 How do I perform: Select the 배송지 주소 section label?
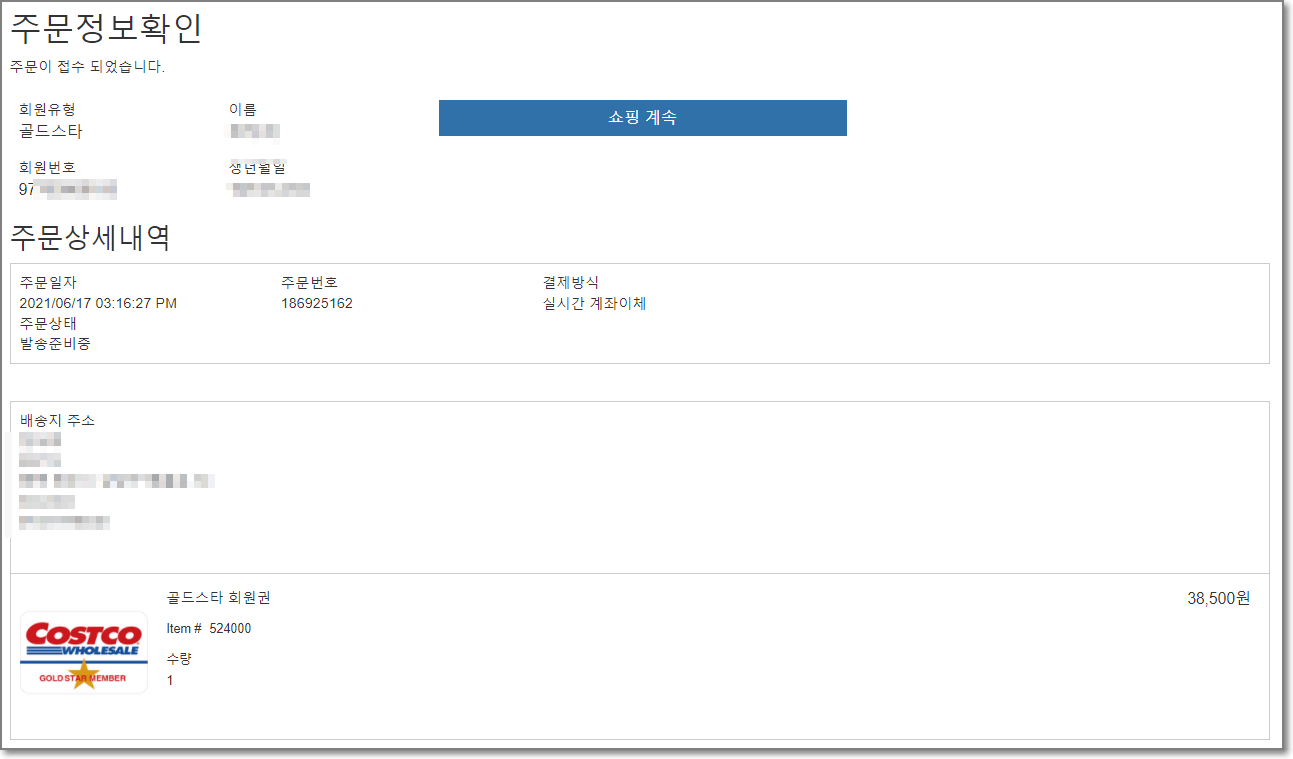tap(55, 420)
